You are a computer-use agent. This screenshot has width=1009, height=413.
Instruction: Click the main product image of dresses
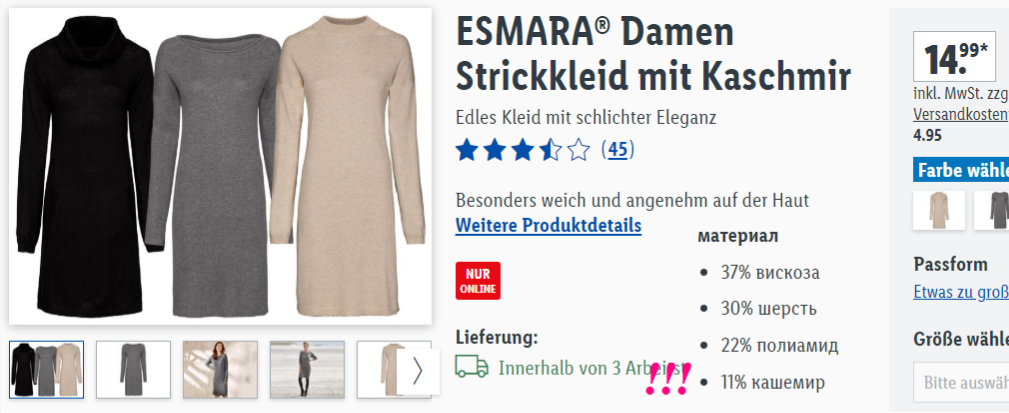[x=220, y=166]
